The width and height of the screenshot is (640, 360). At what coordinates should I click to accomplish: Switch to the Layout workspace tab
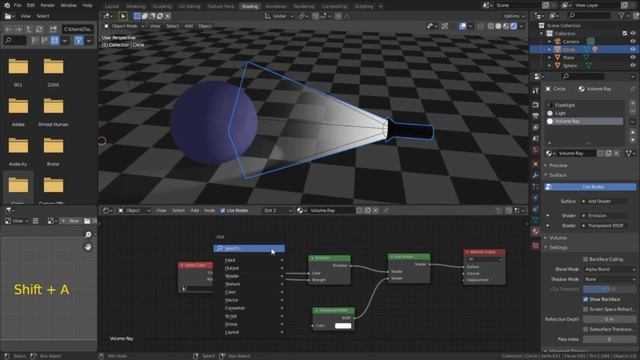111,6
